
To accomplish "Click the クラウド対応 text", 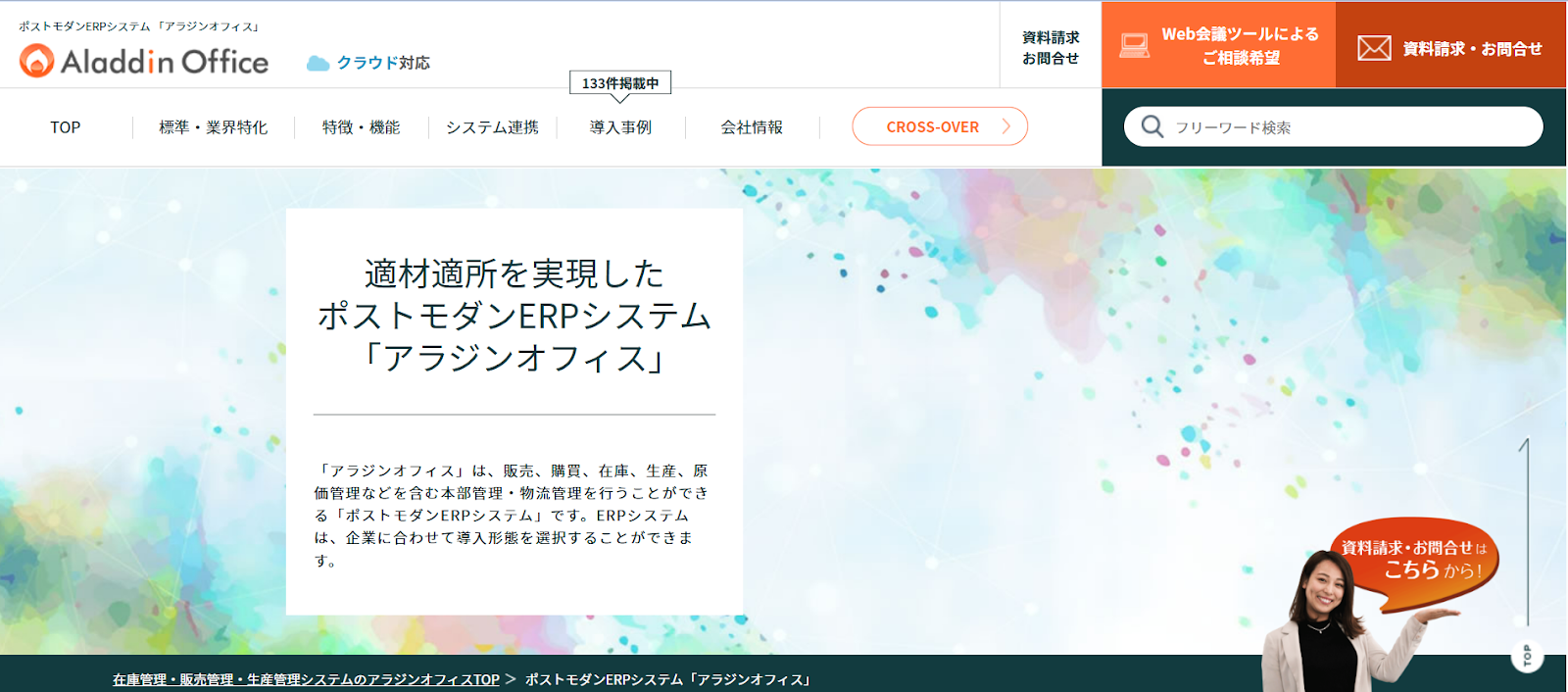I will pos(383,63).
